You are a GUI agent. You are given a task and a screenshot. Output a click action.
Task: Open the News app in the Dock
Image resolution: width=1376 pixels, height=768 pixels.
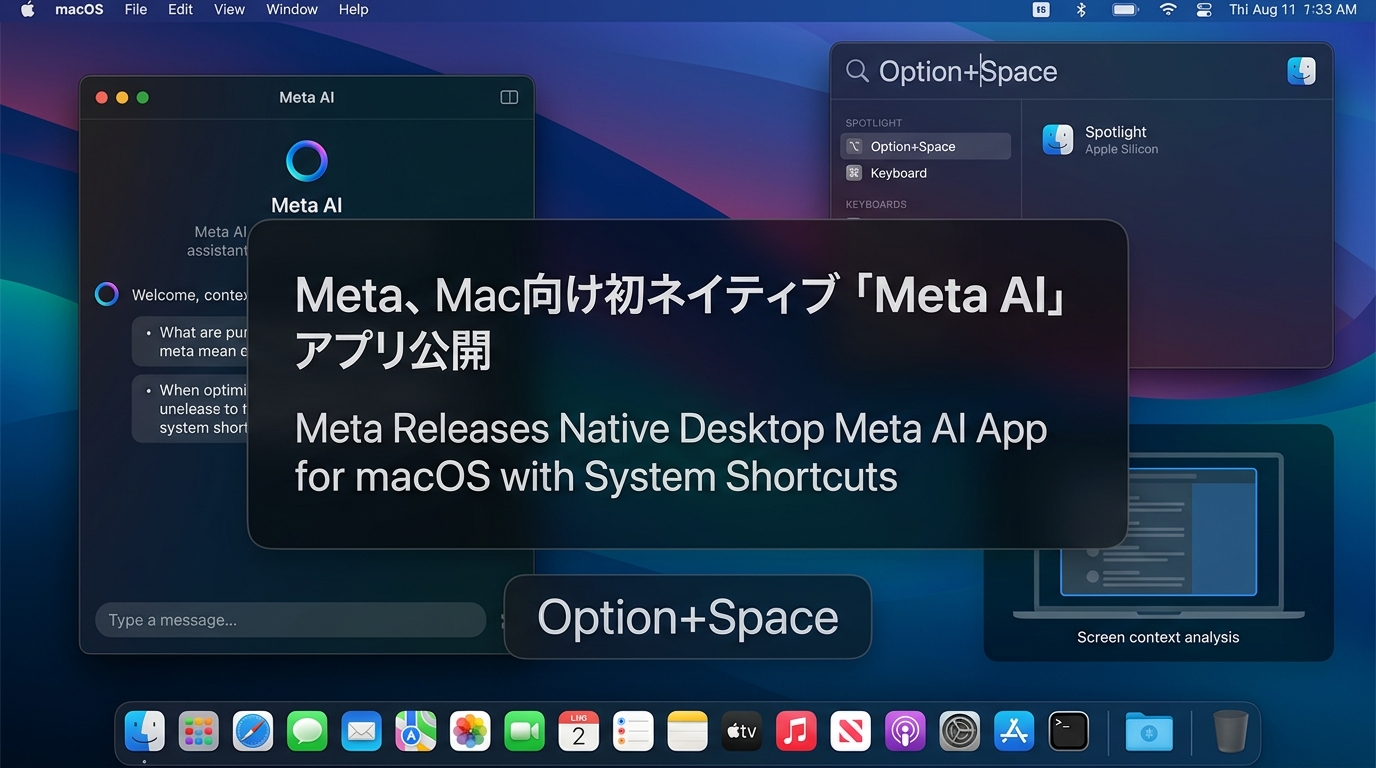point(850,731)
